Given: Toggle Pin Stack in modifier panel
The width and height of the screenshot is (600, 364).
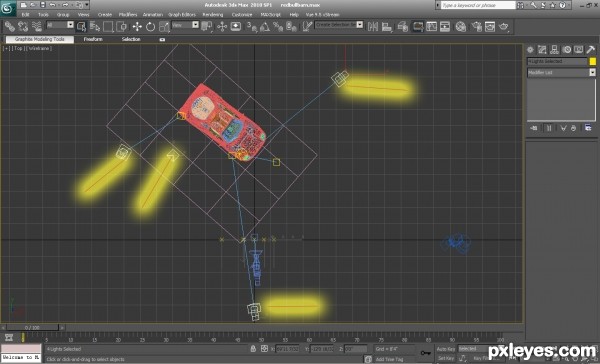Looking at the screenshot, I should click(x=534, y=128).
